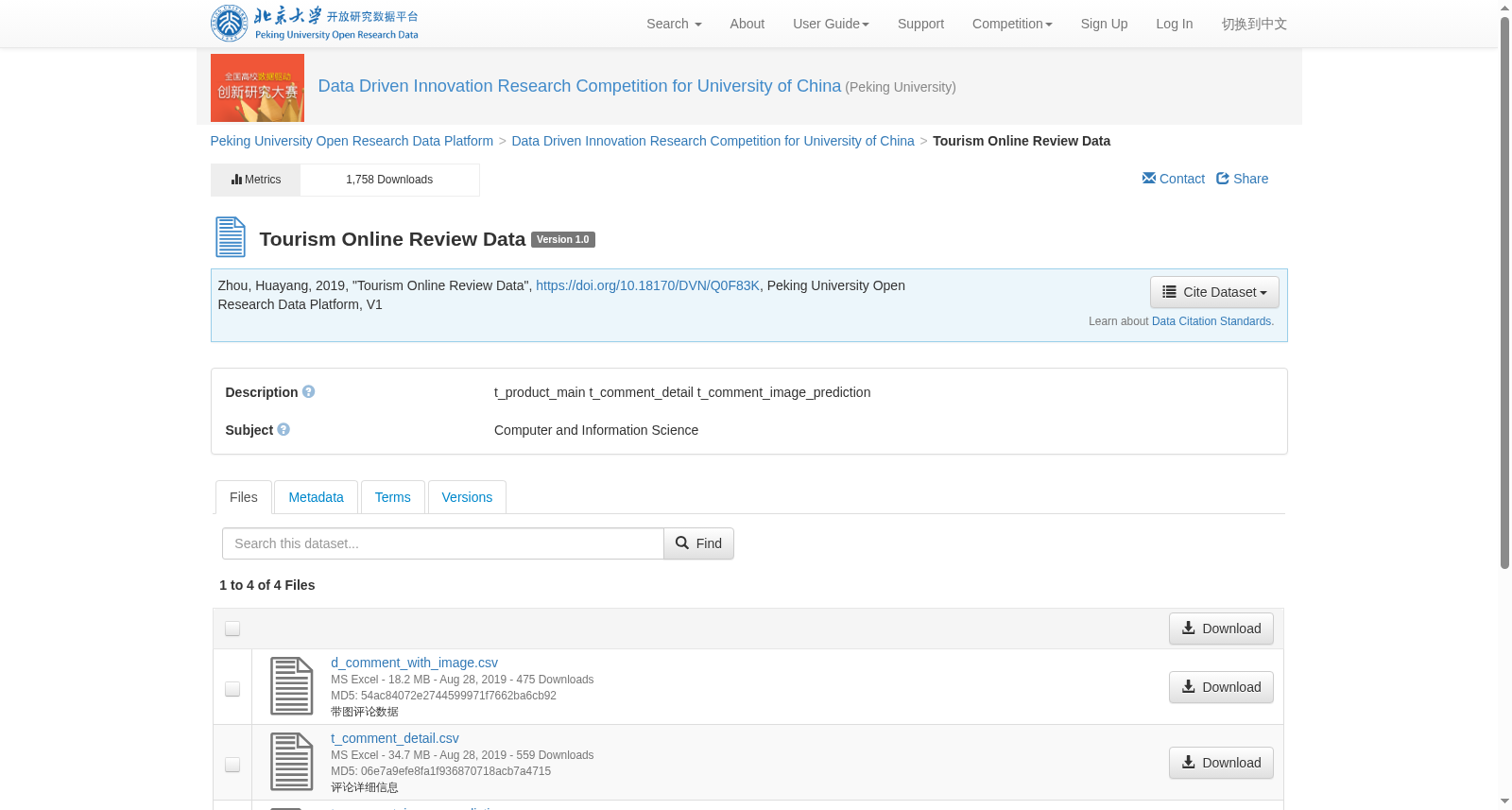Viewport: 1512px width, 810px height.
Task: Click the 评论详细信息 description text
Action: [365, 787]
